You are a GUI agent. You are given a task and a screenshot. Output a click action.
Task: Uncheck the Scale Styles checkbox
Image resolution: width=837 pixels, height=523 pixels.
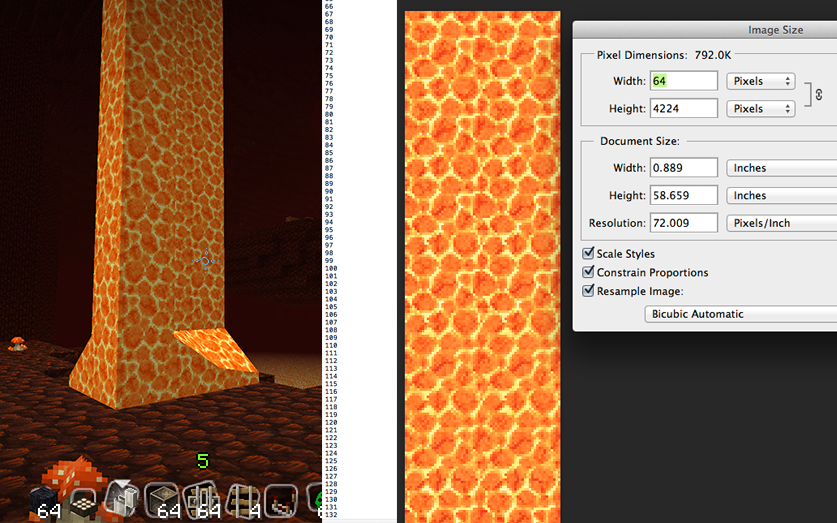tap(588, 253)
